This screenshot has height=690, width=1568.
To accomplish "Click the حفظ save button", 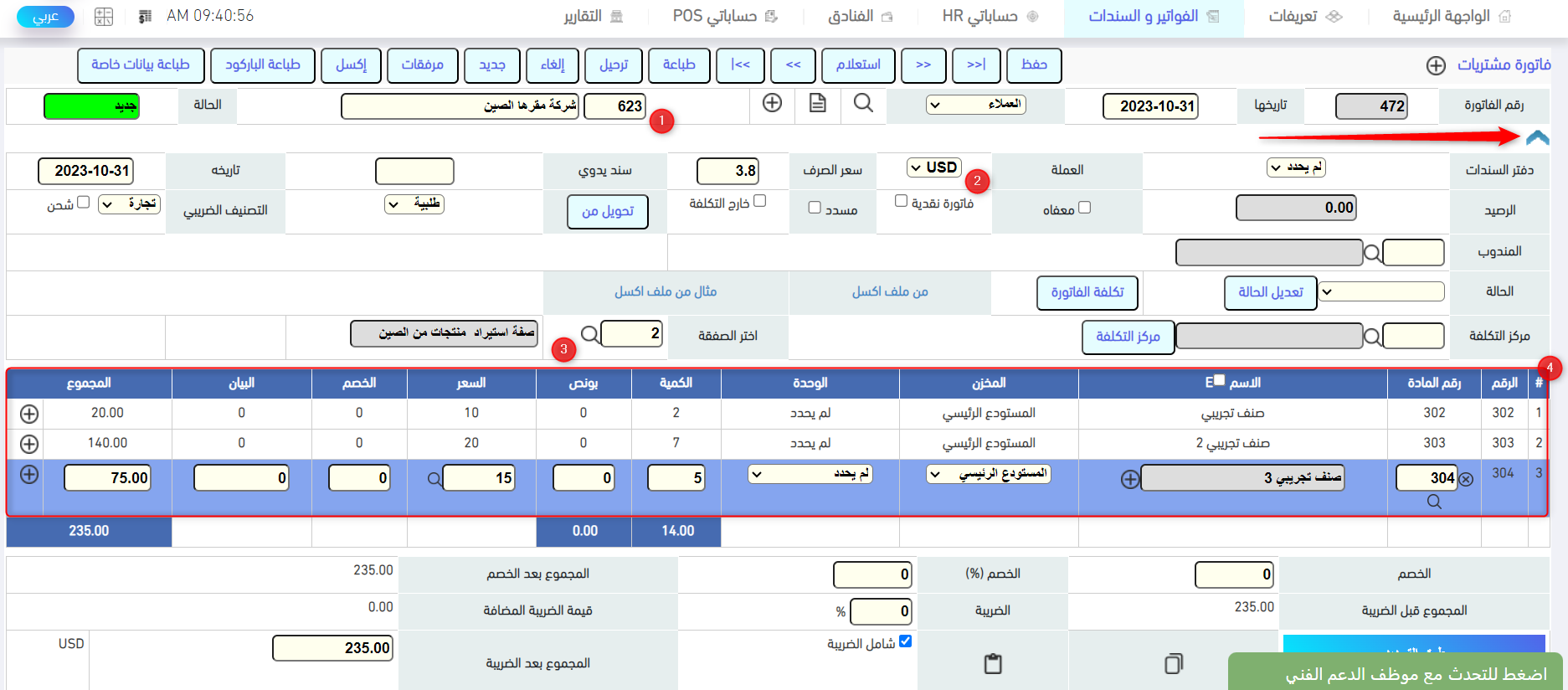I will tap(1034, 65).
